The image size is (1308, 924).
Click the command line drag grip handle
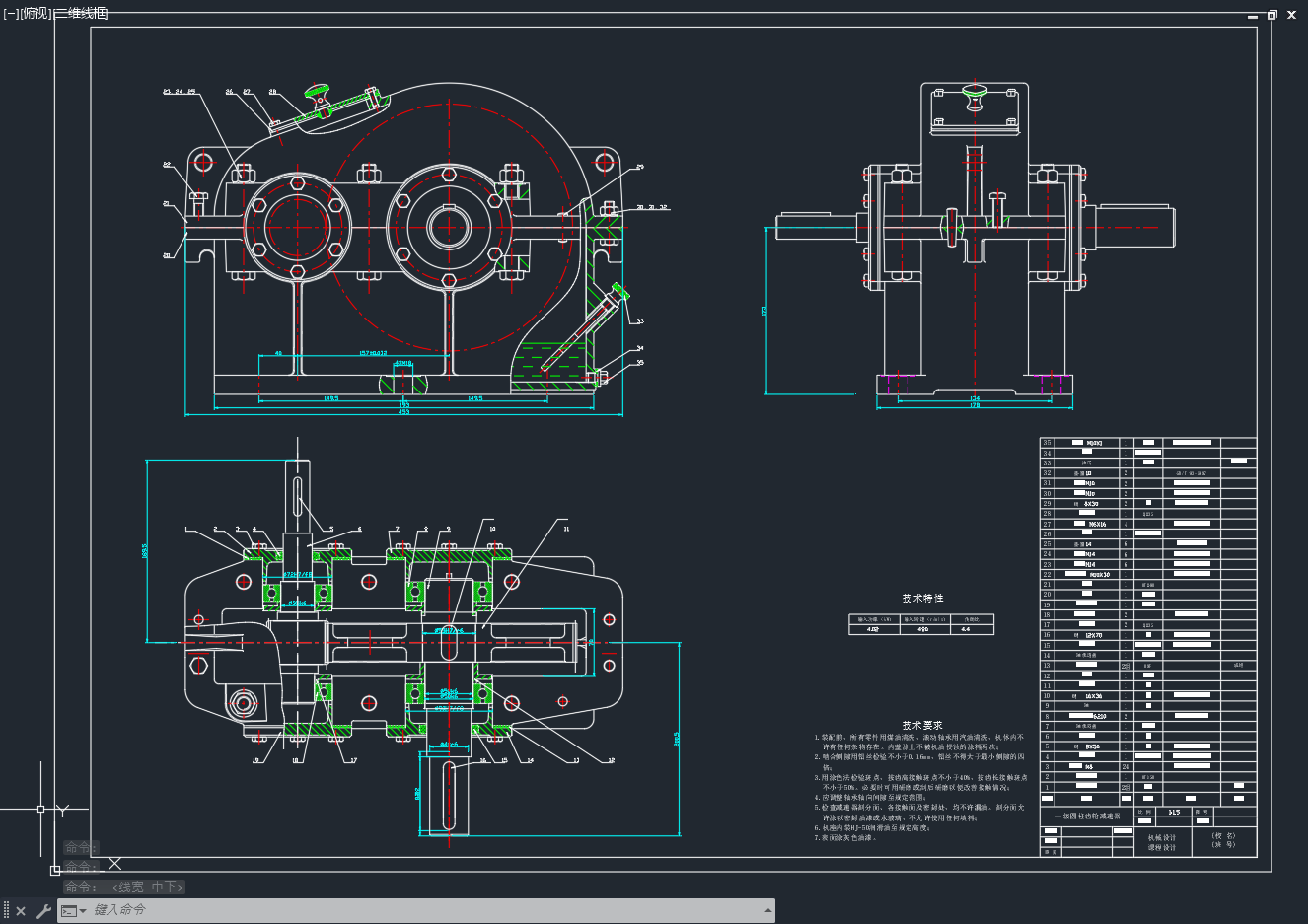click(6, 911)
